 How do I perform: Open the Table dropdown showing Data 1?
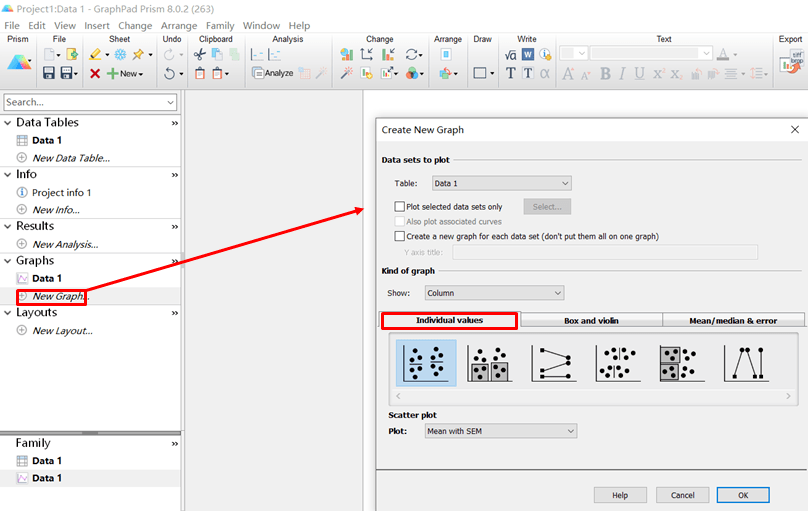500,183
